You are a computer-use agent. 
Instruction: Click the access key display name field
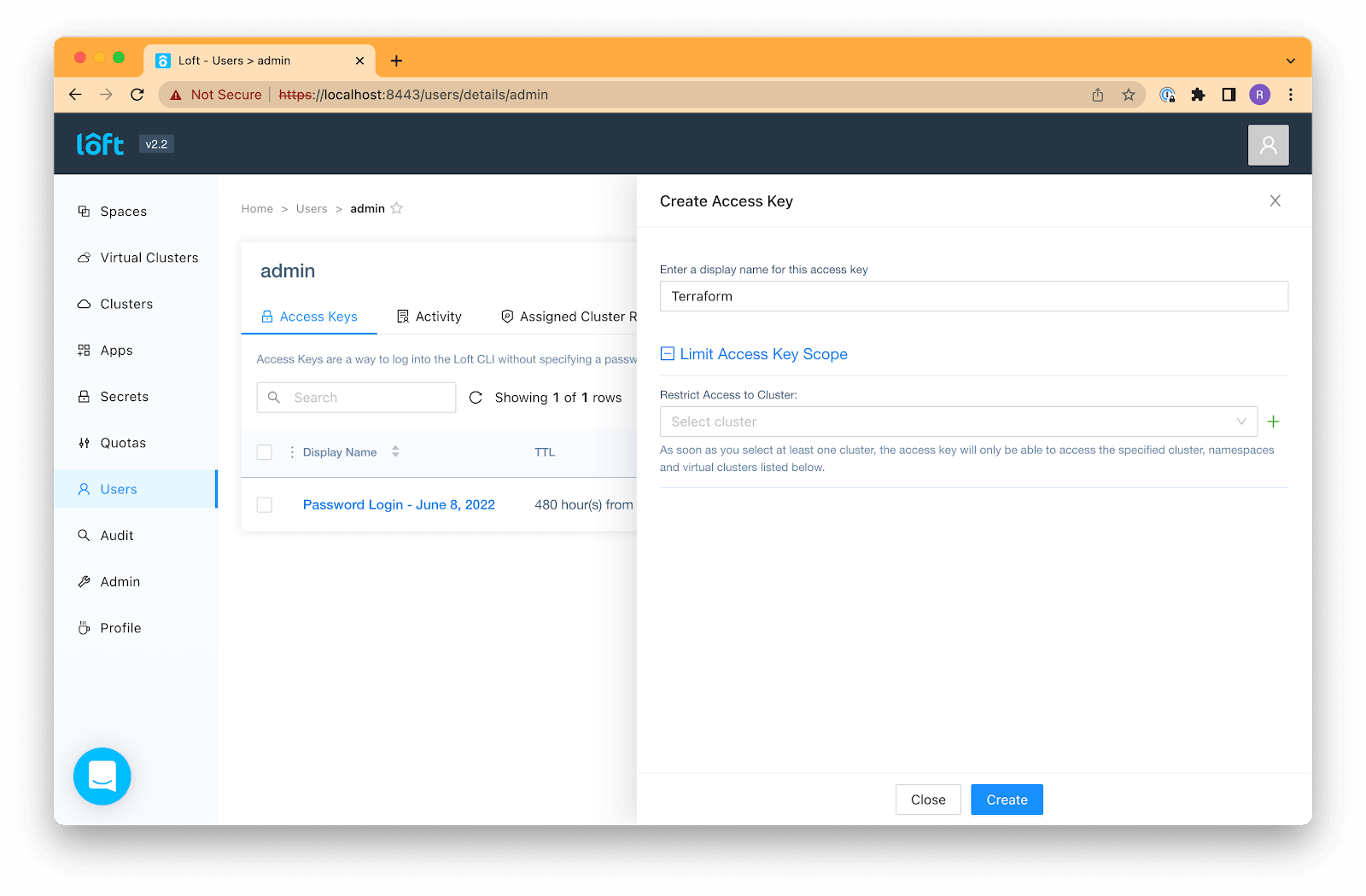click(x=973, y=296)
